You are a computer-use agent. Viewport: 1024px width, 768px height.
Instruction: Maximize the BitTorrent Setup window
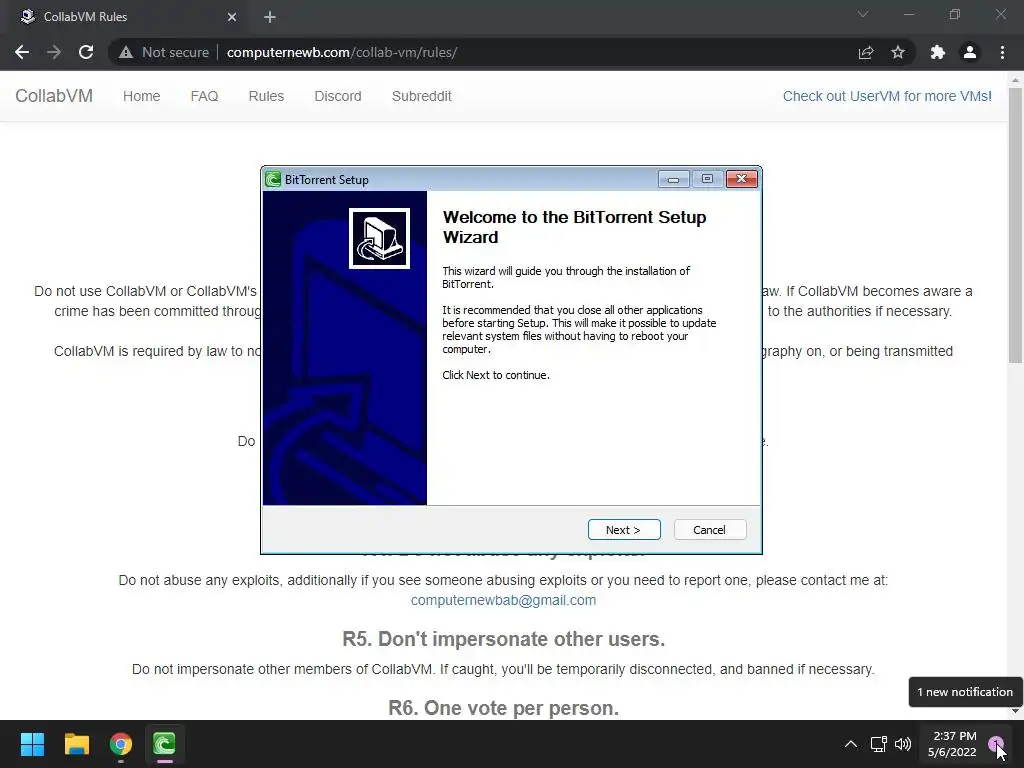pos(707,179)
